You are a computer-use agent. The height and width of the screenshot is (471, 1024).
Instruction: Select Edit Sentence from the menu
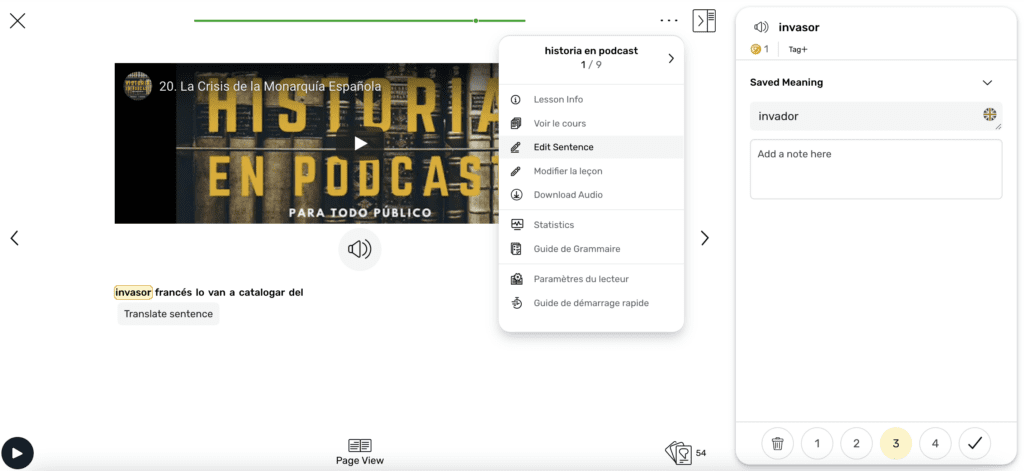(x=563, y=147)
